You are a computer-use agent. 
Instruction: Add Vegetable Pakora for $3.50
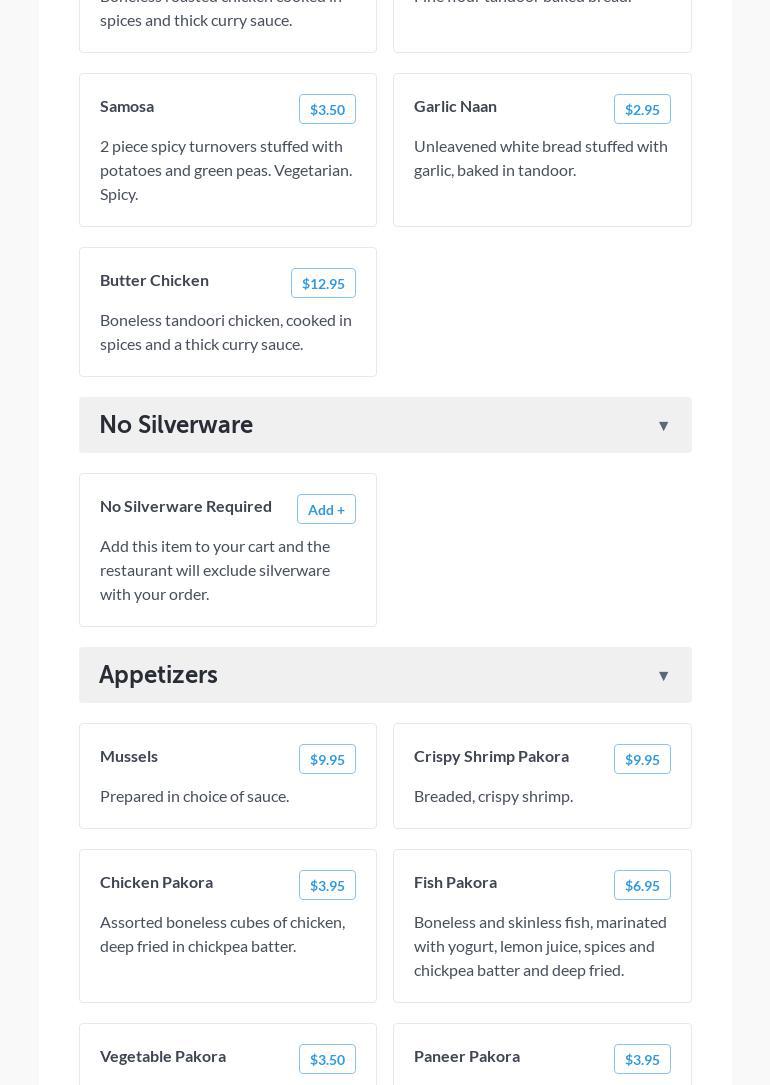point(327,1060)
